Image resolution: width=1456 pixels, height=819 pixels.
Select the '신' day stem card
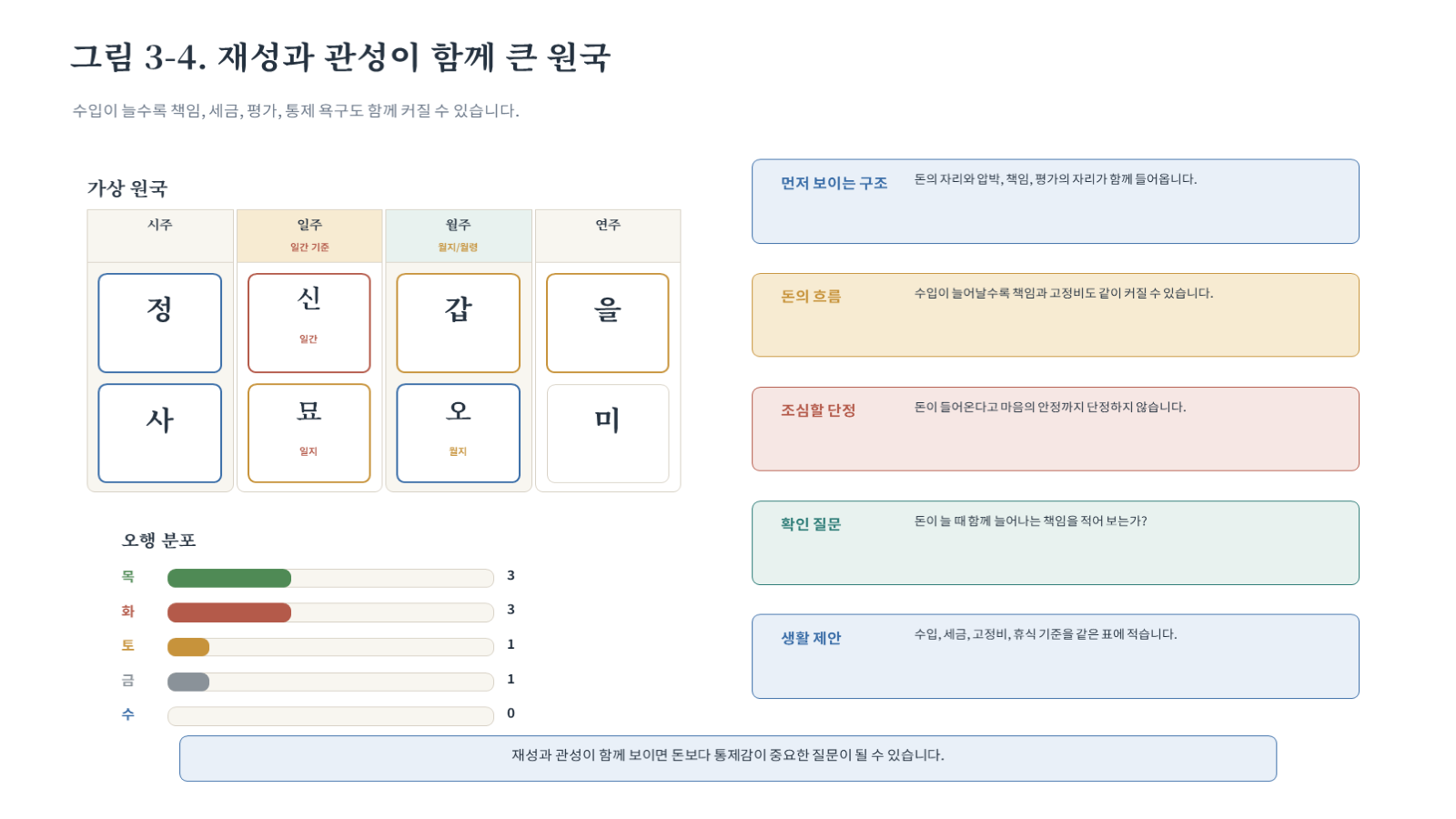[309, 323]
